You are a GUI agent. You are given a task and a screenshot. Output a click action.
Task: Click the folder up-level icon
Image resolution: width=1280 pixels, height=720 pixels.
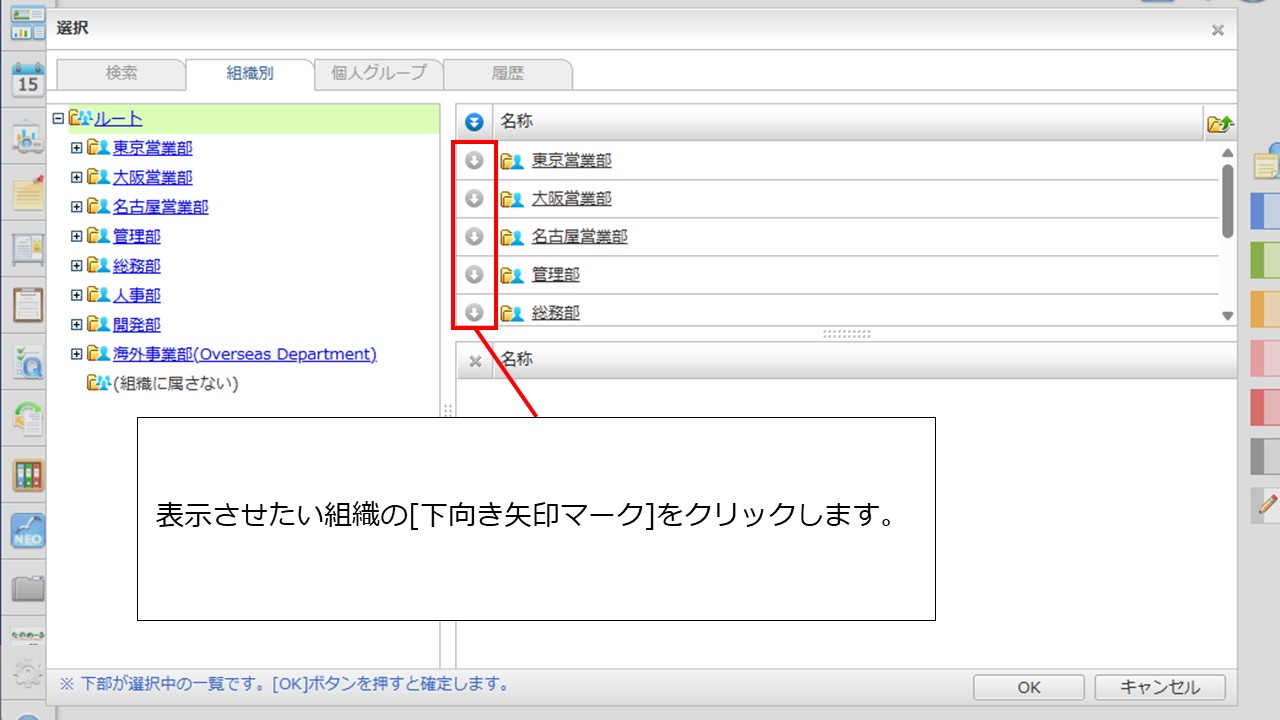1220,123
